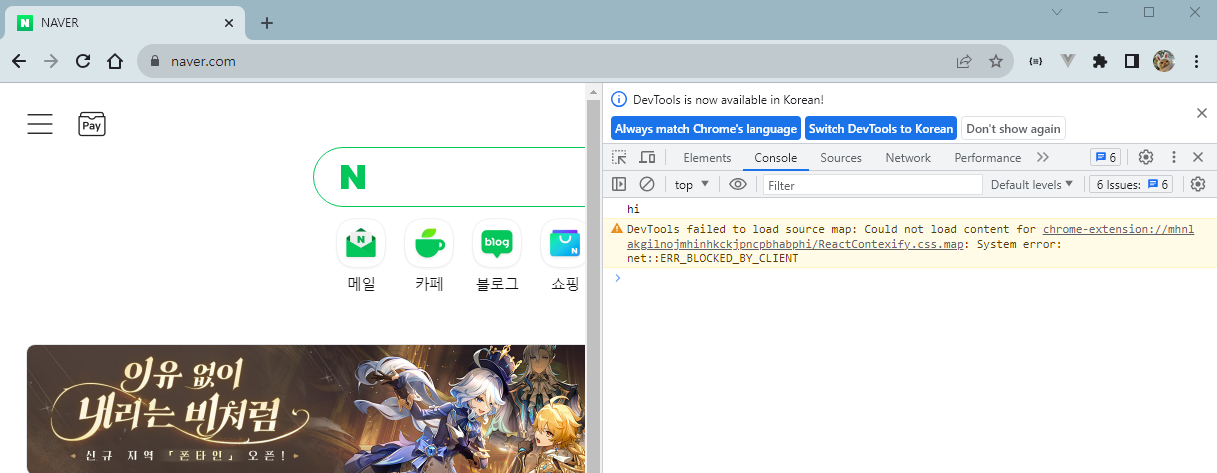The width and height of the screenshot is (1217, 473).
Task: Toggle the device toolbar in DevTools
Action: pyautogui.click(x=647, y=157)
